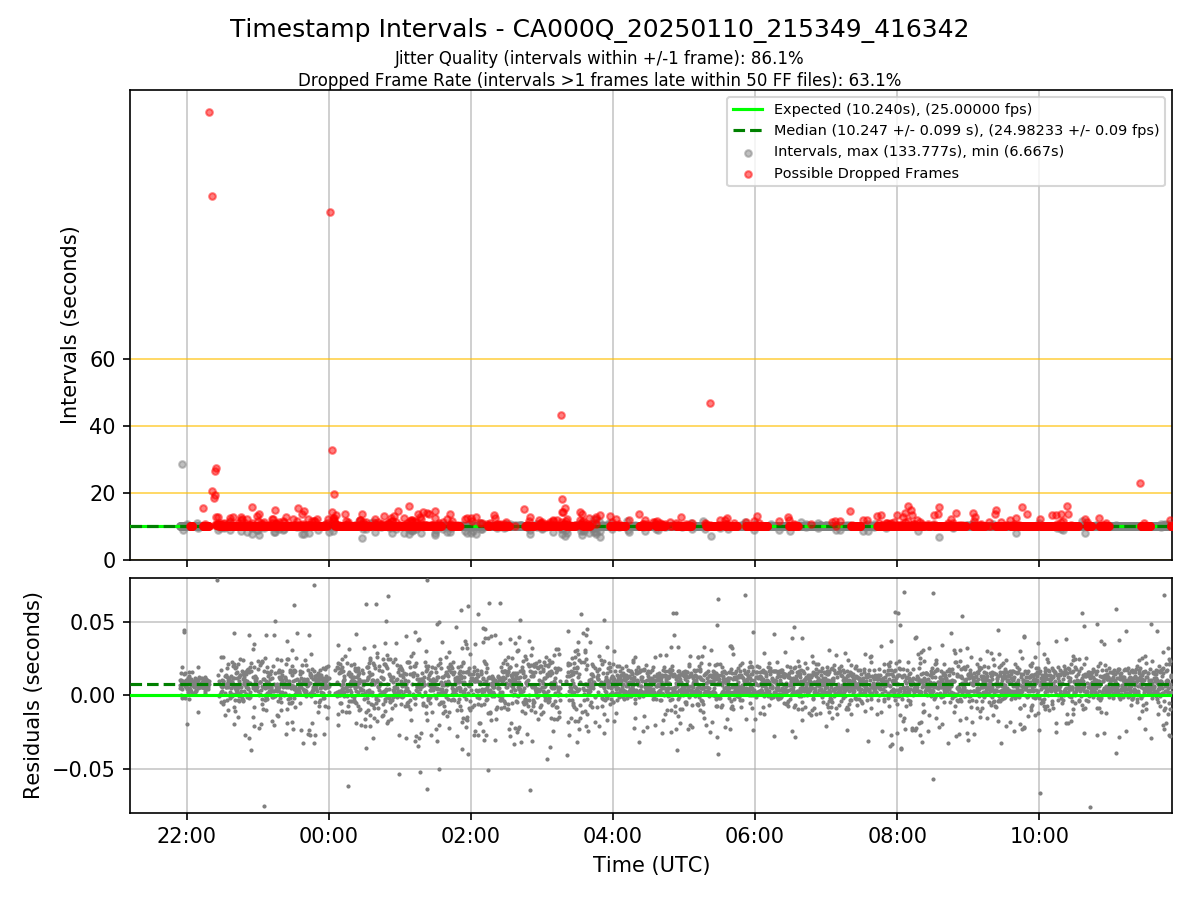1200x900 pixels.
Task: Click the '10:00' x-axis tick label
Action: tap(1039, 833)
